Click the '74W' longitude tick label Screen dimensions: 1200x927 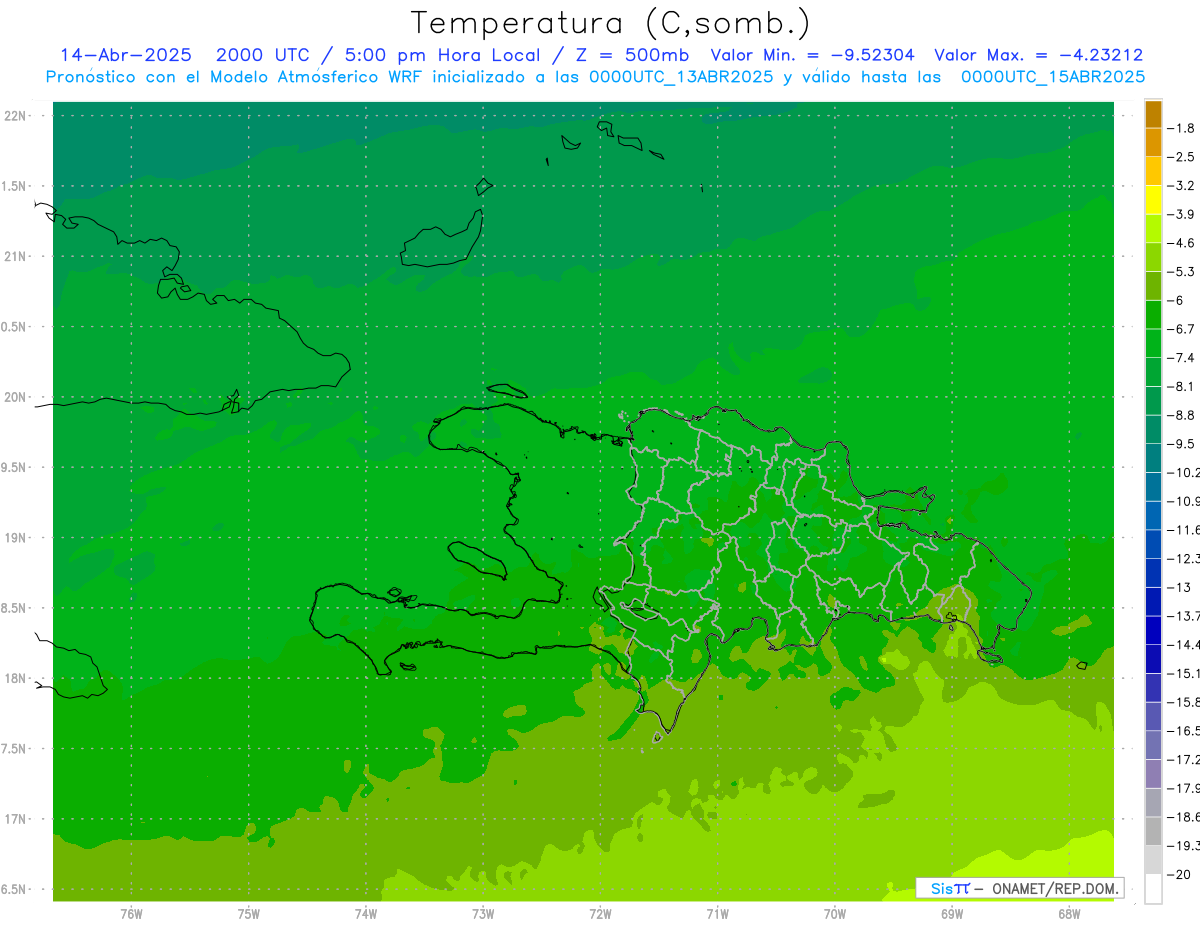(366, 913)
